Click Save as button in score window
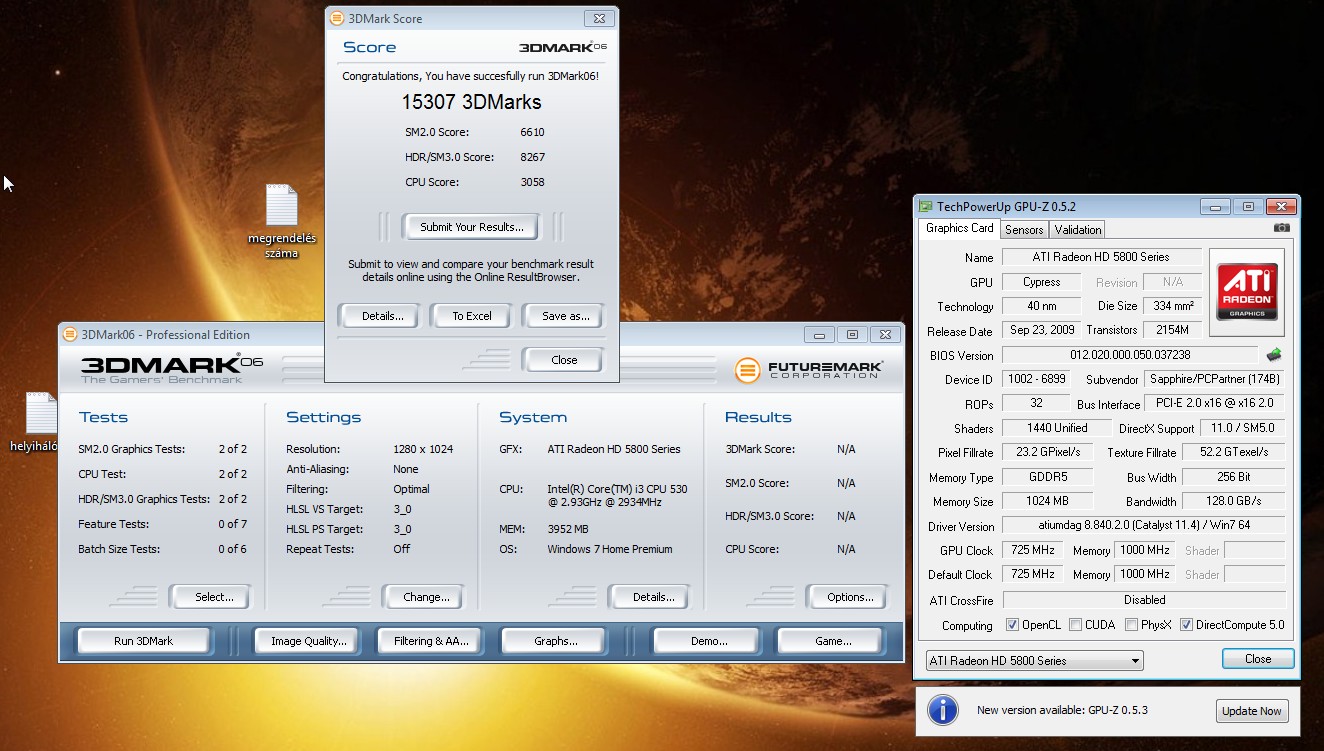 pyautogui.click(x=565, y=316)
